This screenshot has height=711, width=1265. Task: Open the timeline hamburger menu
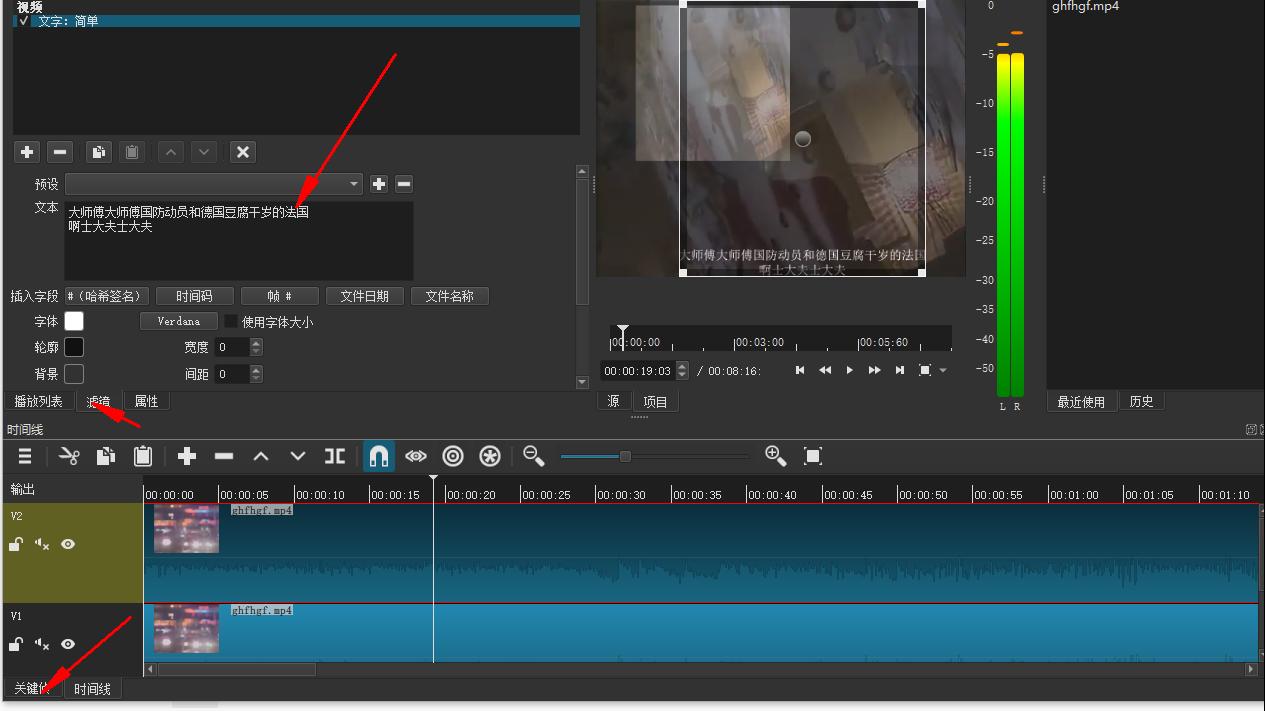point(25,456)
